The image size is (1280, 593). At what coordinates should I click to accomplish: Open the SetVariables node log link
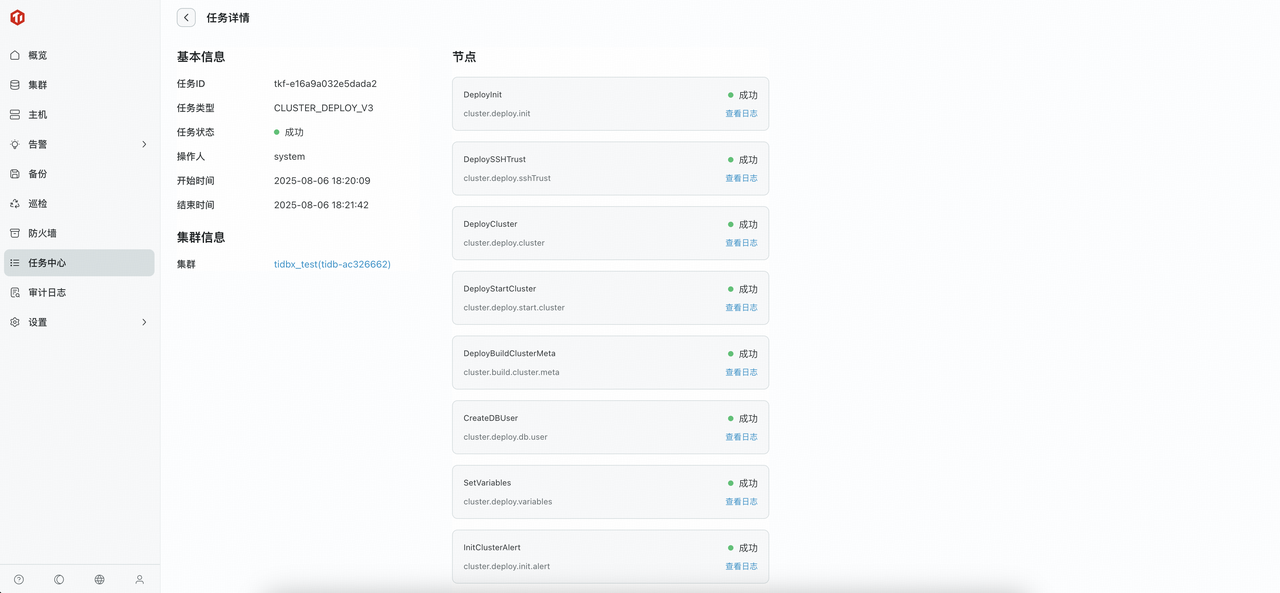click(741, 502)
